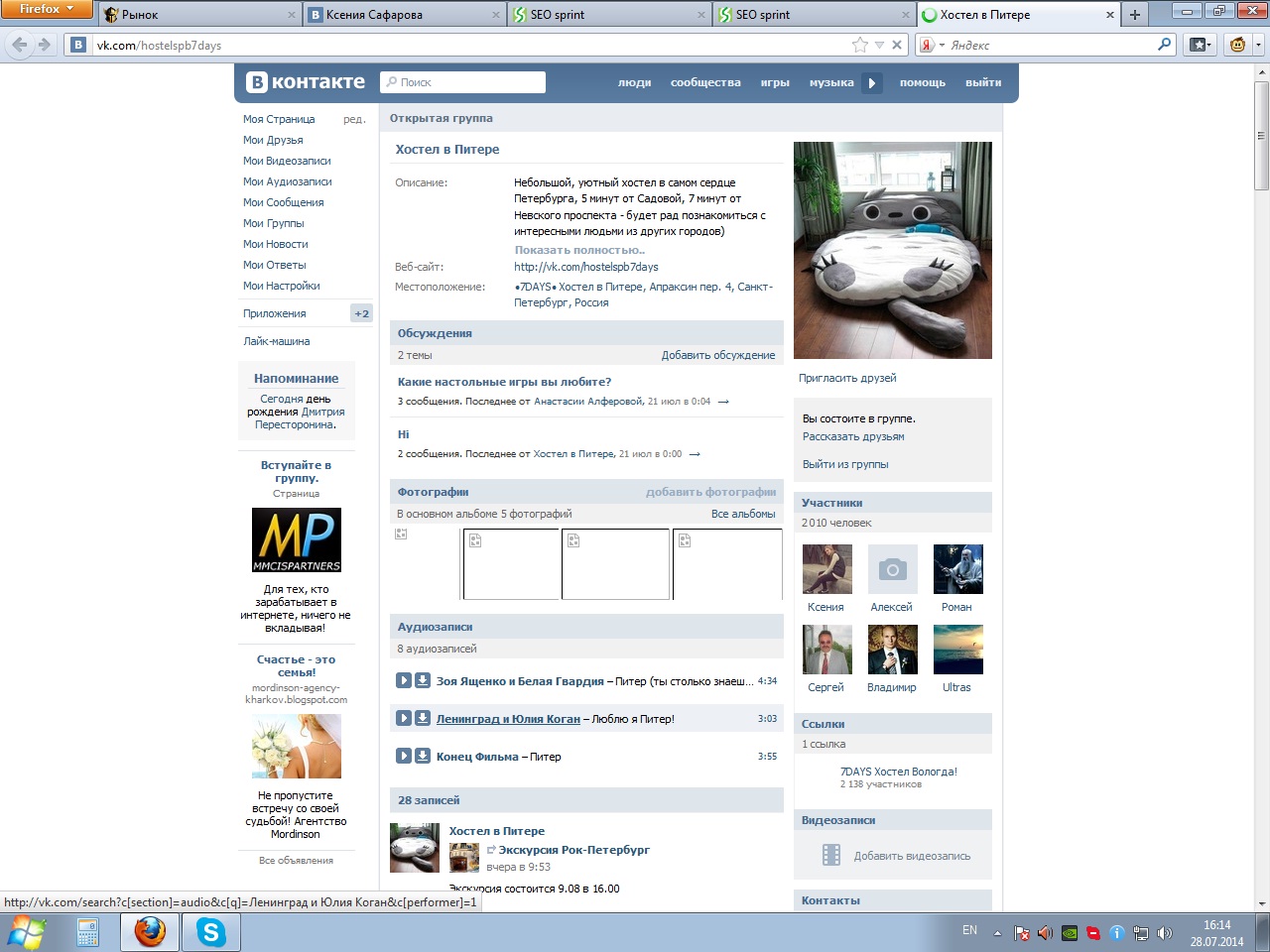
Task: Go forward with the browser forward arrow
Action: tap(44, 45)
